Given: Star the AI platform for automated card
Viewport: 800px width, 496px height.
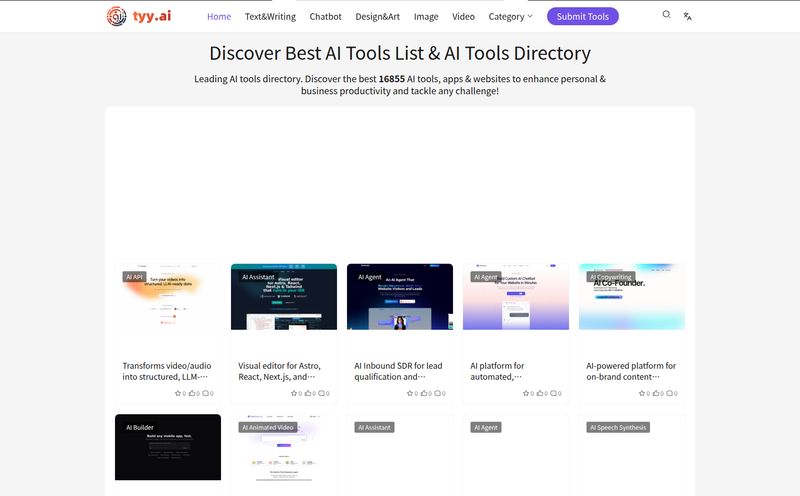Looking at the screenshot, I should point(526,393).
